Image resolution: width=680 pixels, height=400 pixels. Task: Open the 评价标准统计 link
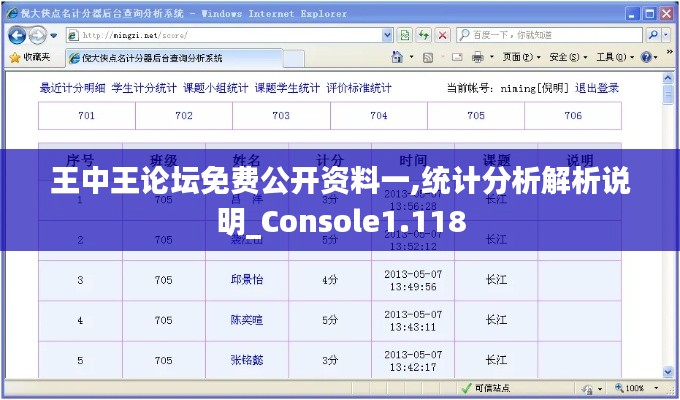(359, 88)
